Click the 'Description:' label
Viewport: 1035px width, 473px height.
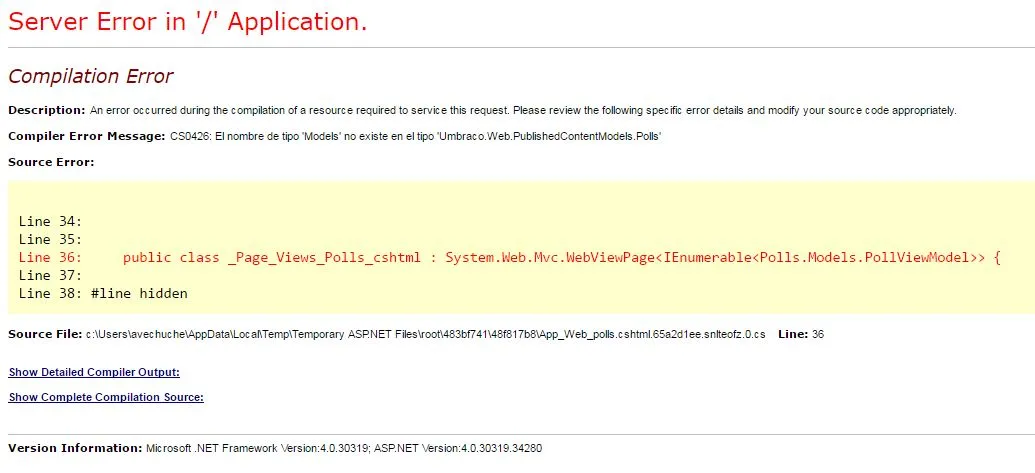(47, 110)
